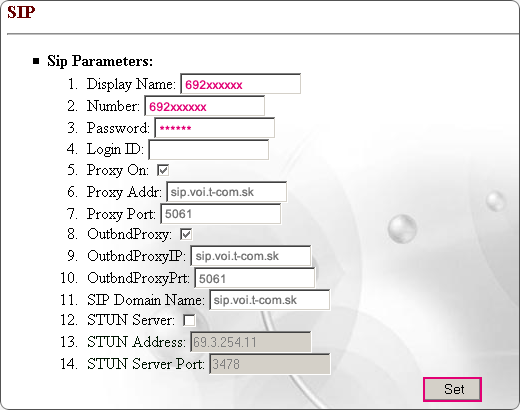Image resolution: width=520 pixels, height=410 pixels.
Task: Focus the empty Login ID field
Action: point(208,150)
